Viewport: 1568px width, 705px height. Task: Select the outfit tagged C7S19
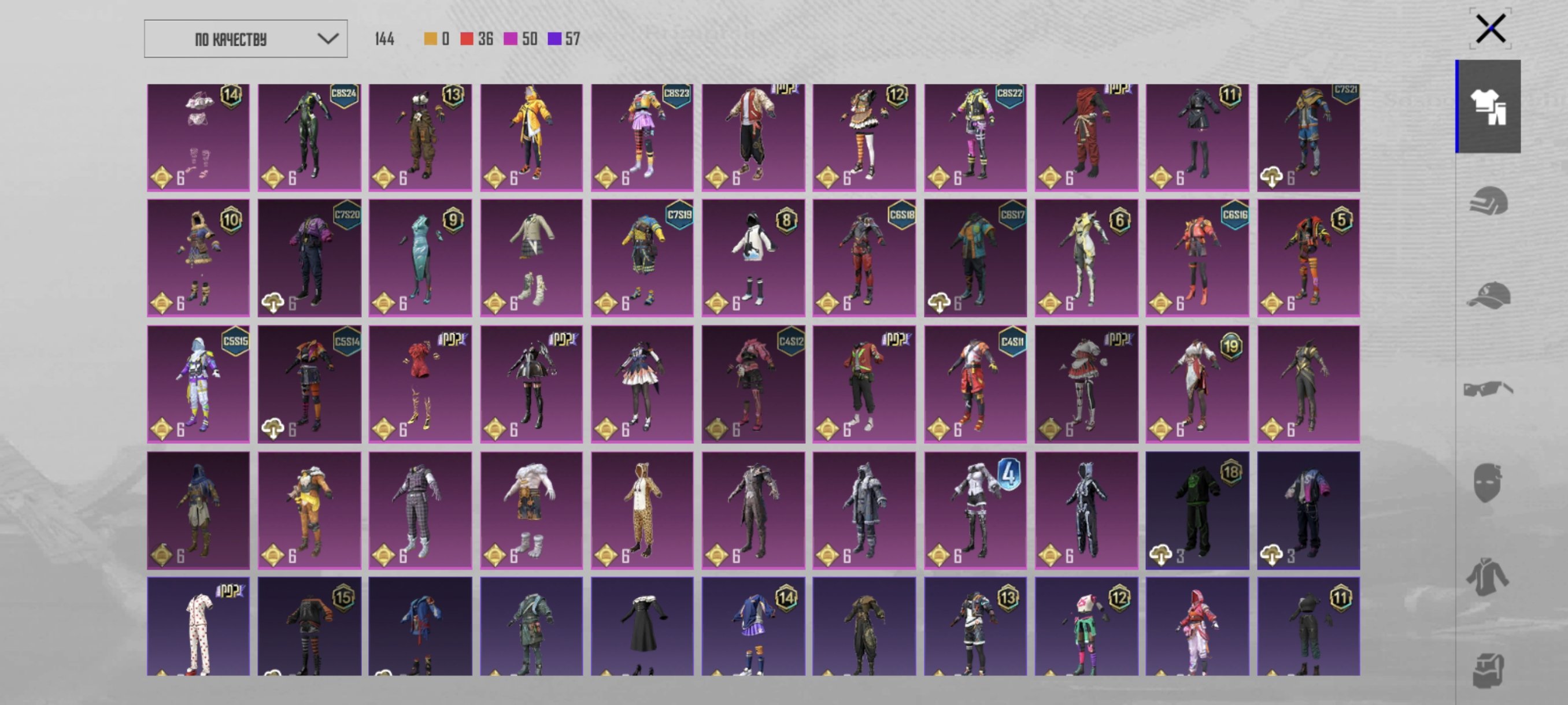[x=642, y=258]
